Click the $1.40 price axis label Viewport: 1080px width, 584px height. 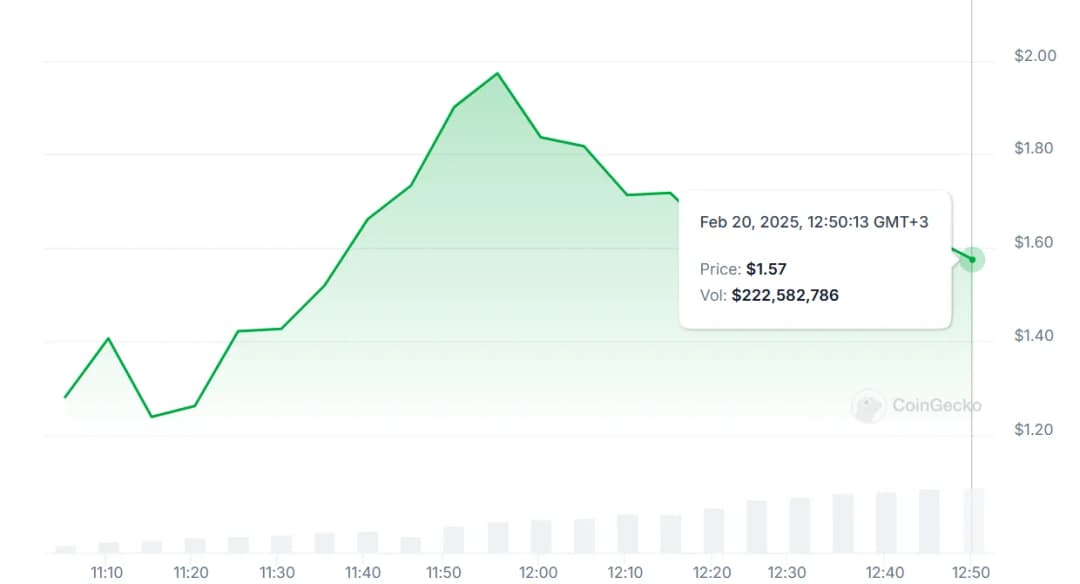pyautogui.click(x=1034, y=336)
